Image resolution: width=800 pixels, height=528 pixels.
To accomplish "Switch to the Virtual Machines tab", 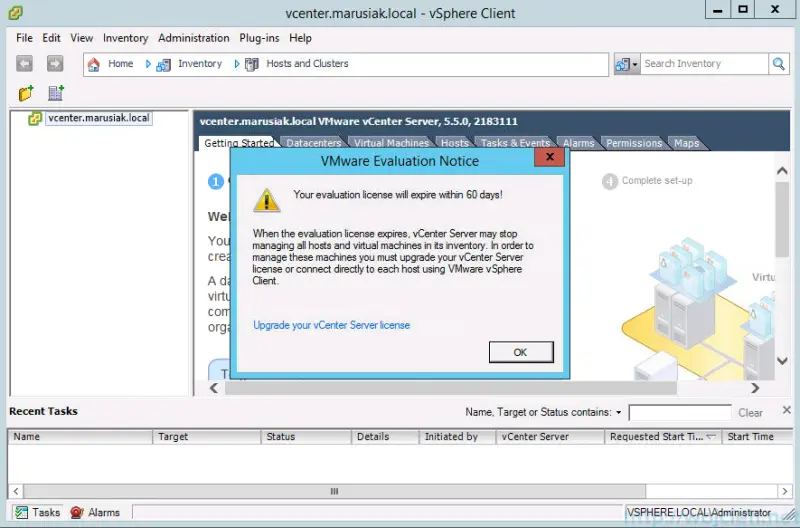I will tap(391, 143).
